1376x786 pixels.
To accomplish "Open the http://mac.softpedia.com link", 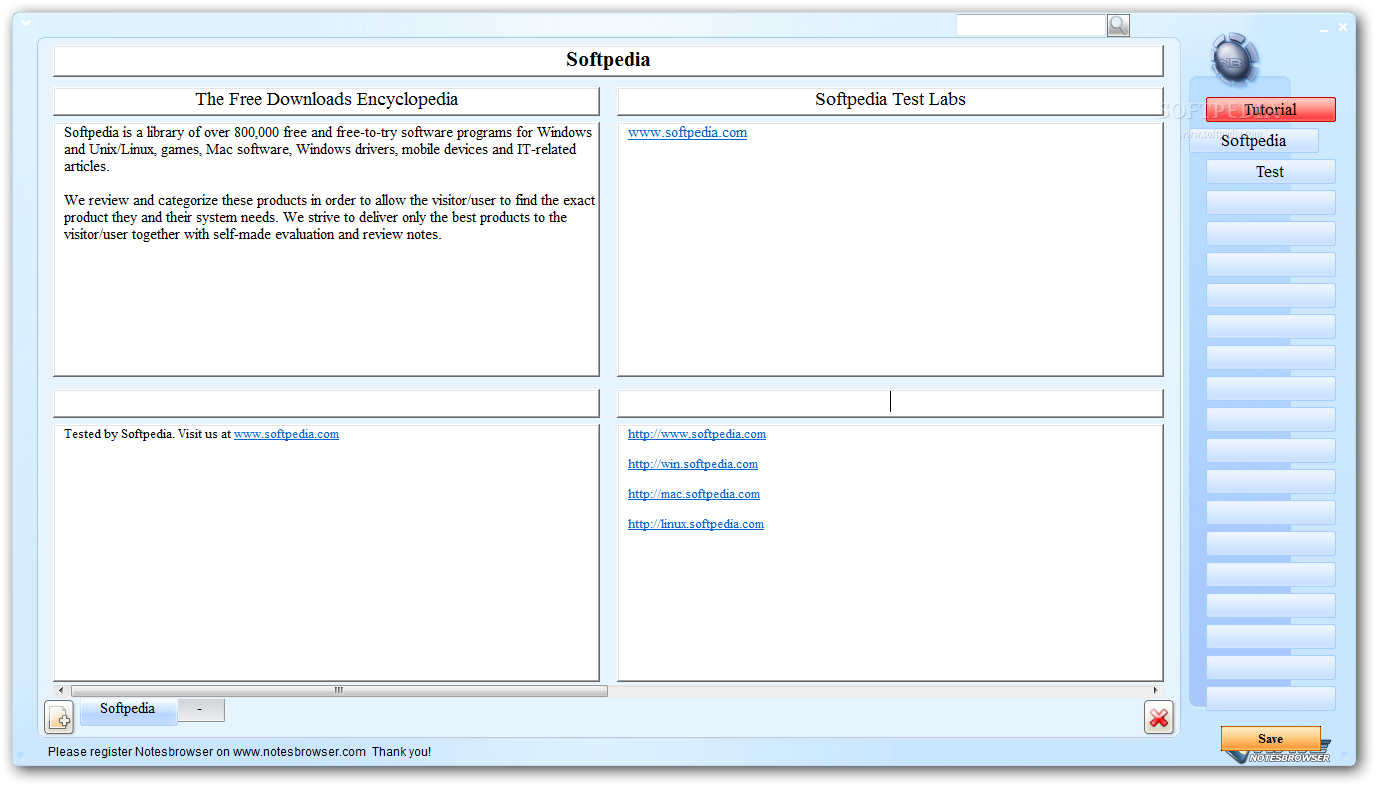I will click(x=694, y=494).
